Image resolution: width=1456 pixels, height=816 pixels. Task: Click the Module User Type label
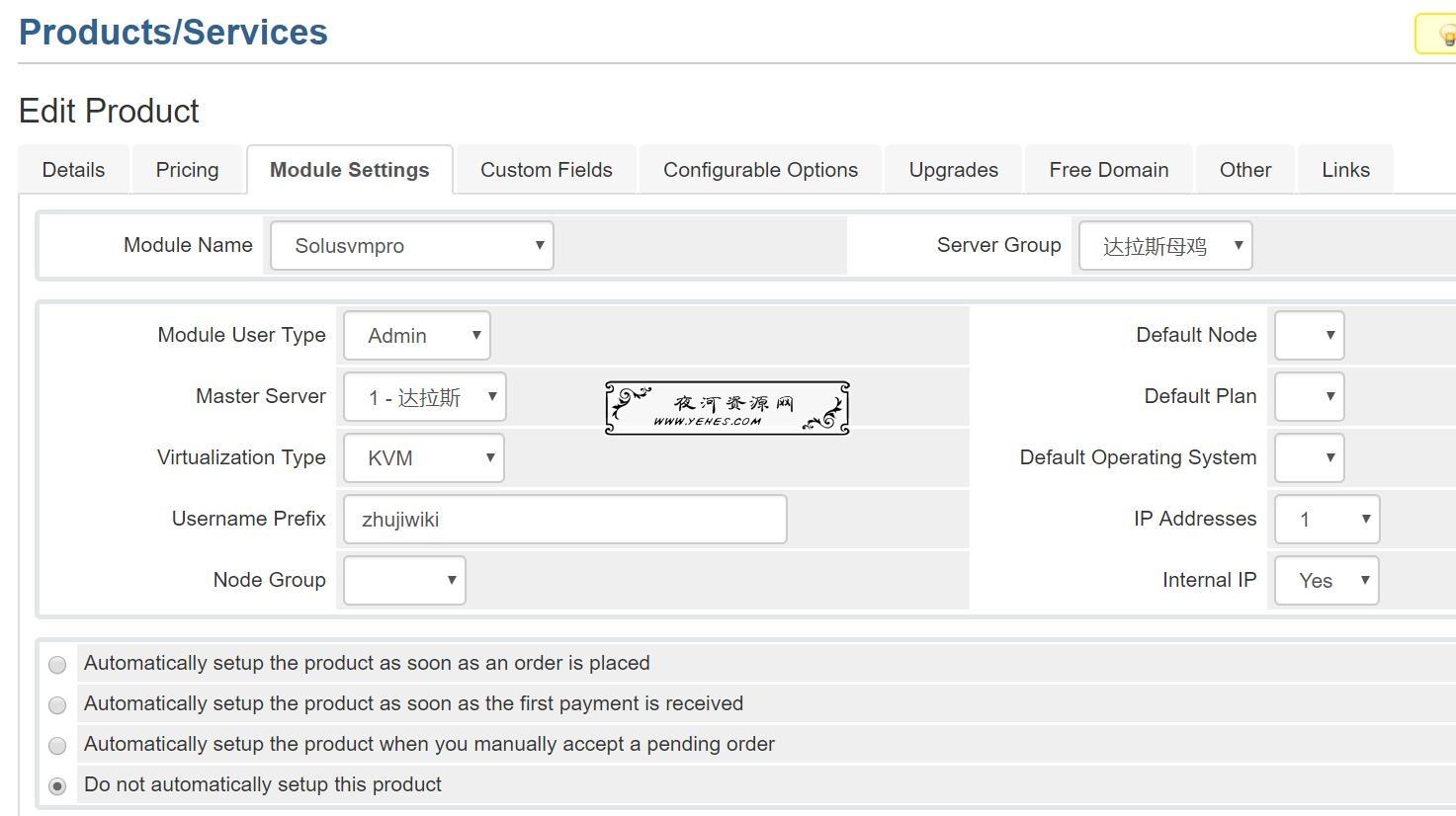(x=241, y=335)
